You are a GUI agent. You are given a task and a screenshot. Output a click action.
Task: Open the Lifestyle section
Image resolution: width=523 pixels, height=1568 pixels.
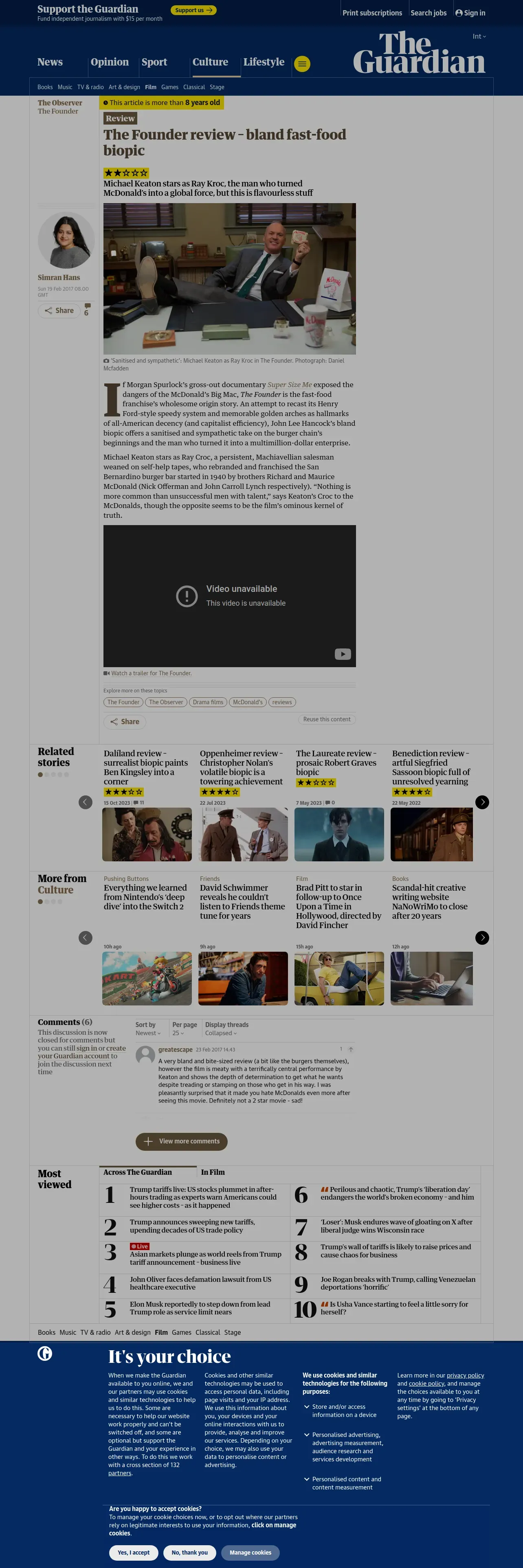coord(264,62)
